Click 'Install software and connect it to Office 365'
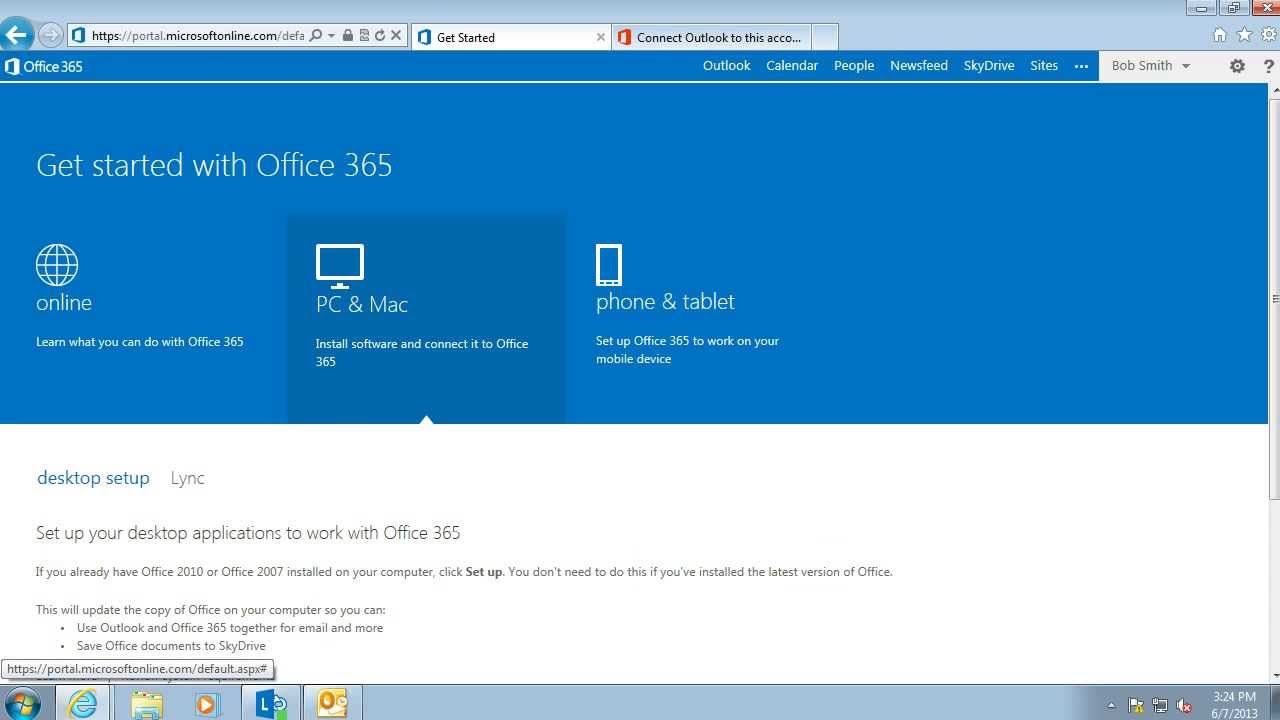The height and width of the screenshot is (720, 1280). click(x=422, y=353)
